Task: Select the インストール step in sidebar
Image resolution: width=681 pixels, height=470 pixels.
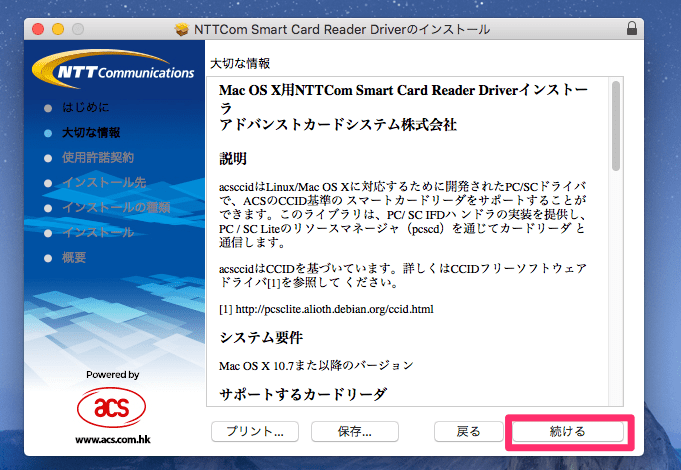Action: (98, 232)
